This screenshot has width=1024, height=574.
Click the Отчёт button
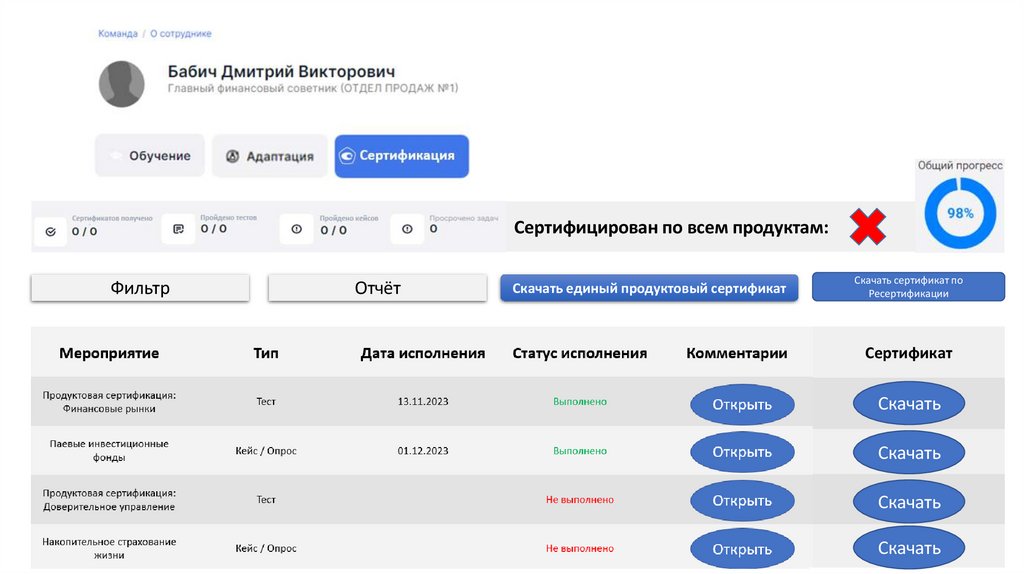tap(377, 288)
